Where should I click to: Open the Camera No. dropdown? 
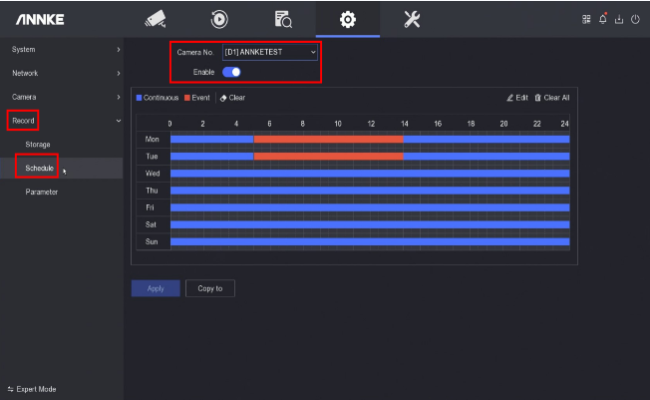(x=270, y=51)
